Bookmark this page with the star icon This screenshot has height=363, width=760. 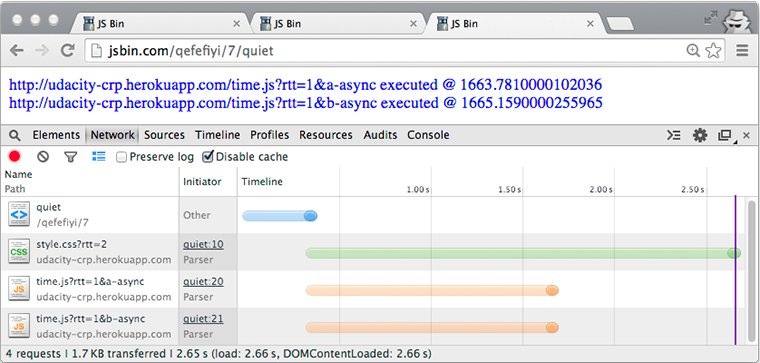coord(713,50)
